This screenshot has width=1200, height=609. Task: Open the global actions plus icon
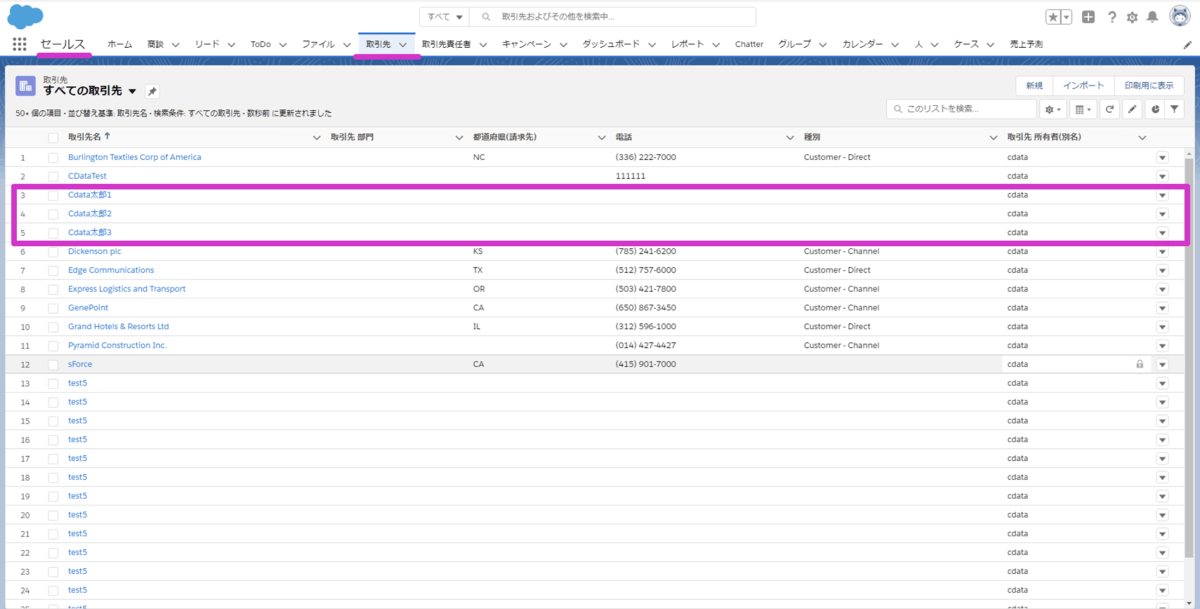point(1088,17)
